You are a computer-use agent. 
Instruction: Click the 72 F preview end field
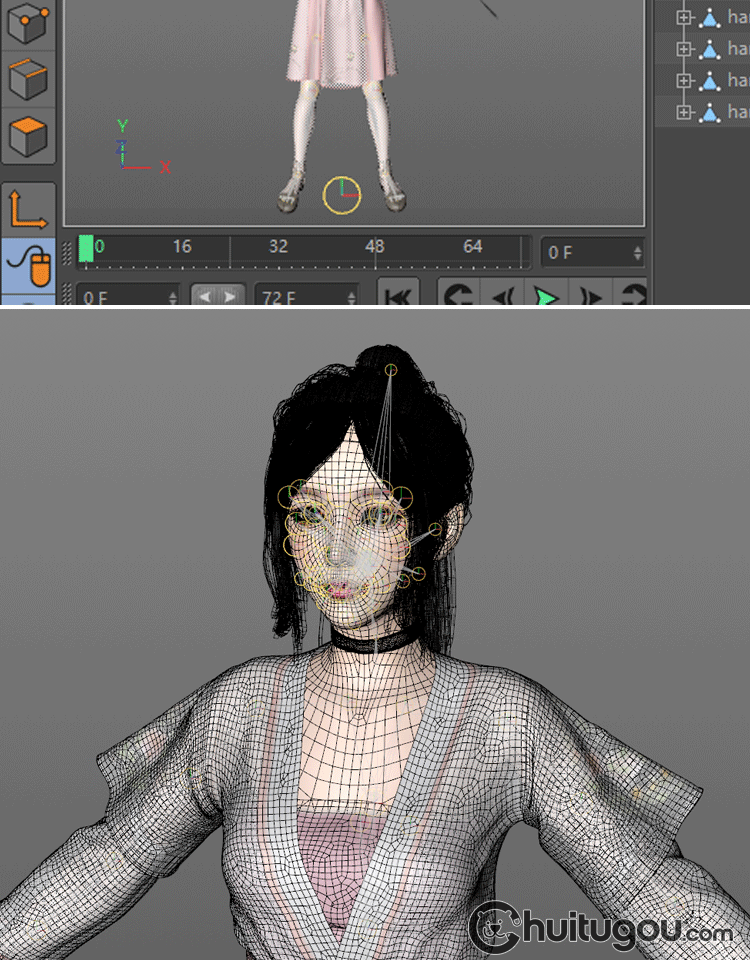click(300, 297)
